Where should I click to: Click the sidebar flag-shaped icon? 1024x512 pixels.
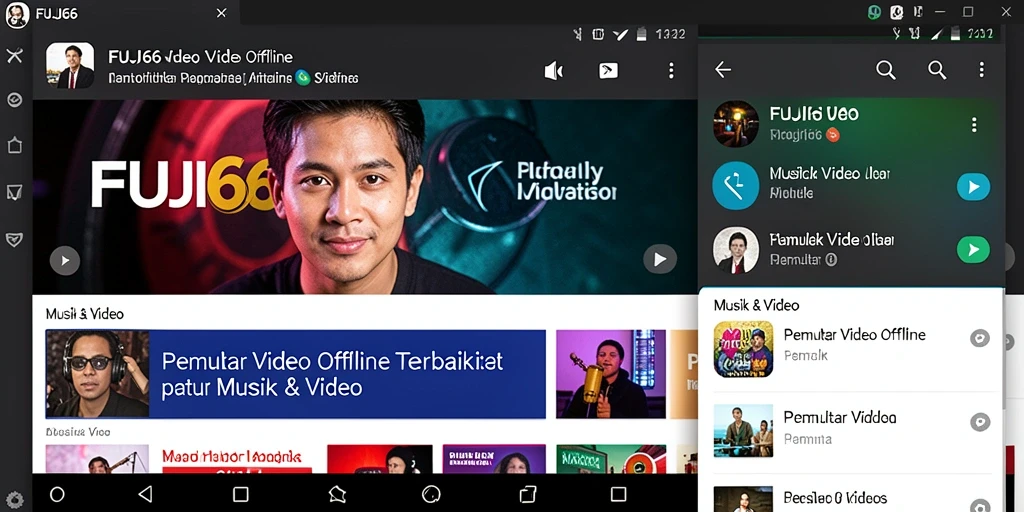coord(14,192)
